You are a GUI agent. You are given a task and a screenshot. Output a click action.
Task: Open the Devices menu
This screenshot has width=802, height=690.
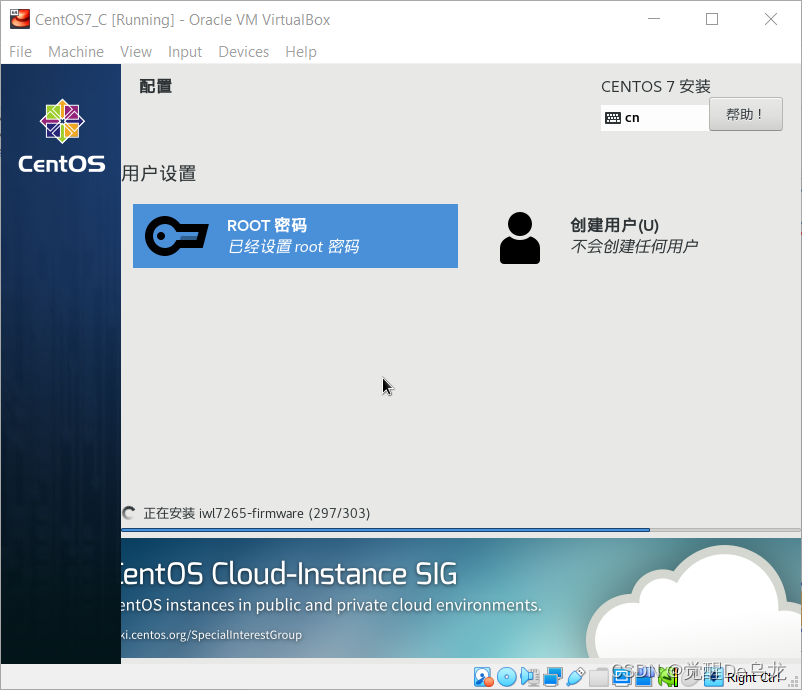click(243, 51)
